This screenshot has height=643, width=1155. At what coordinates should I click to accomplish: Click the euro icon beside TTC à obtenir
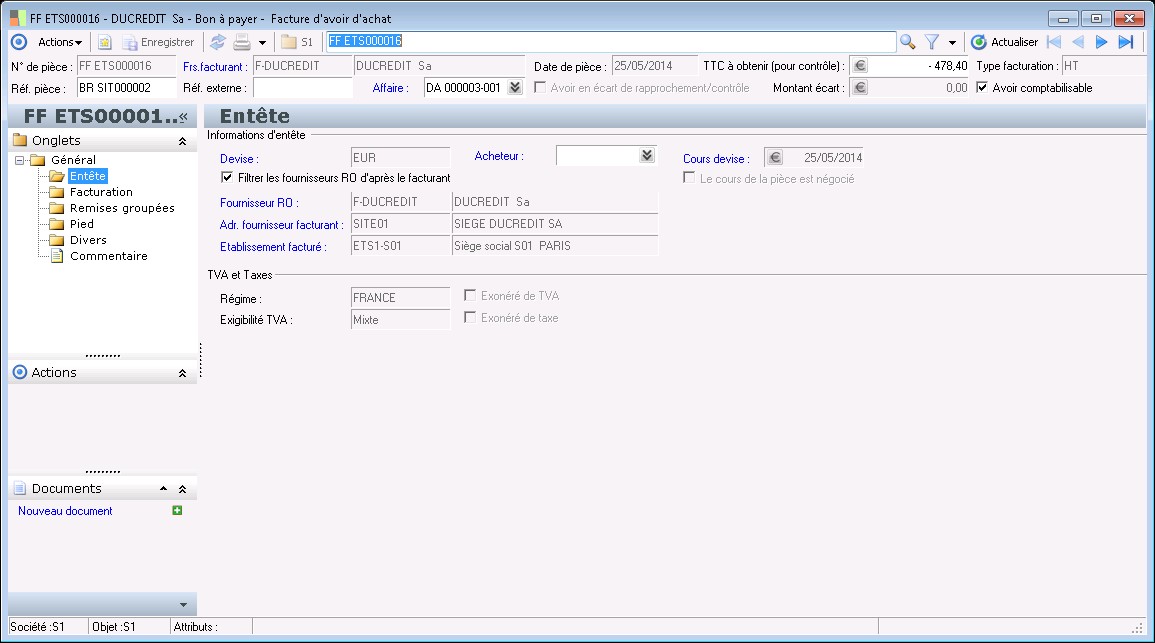(859, 66)
